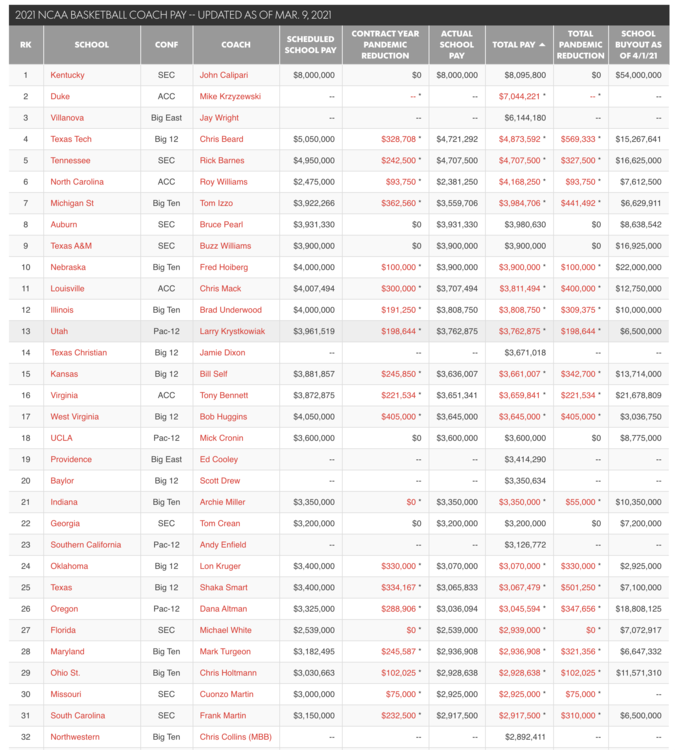Viewport: 675px width, 750px height.
Task: Sort by the School column header
Action: pyautogui.click(x=91, y=45)
